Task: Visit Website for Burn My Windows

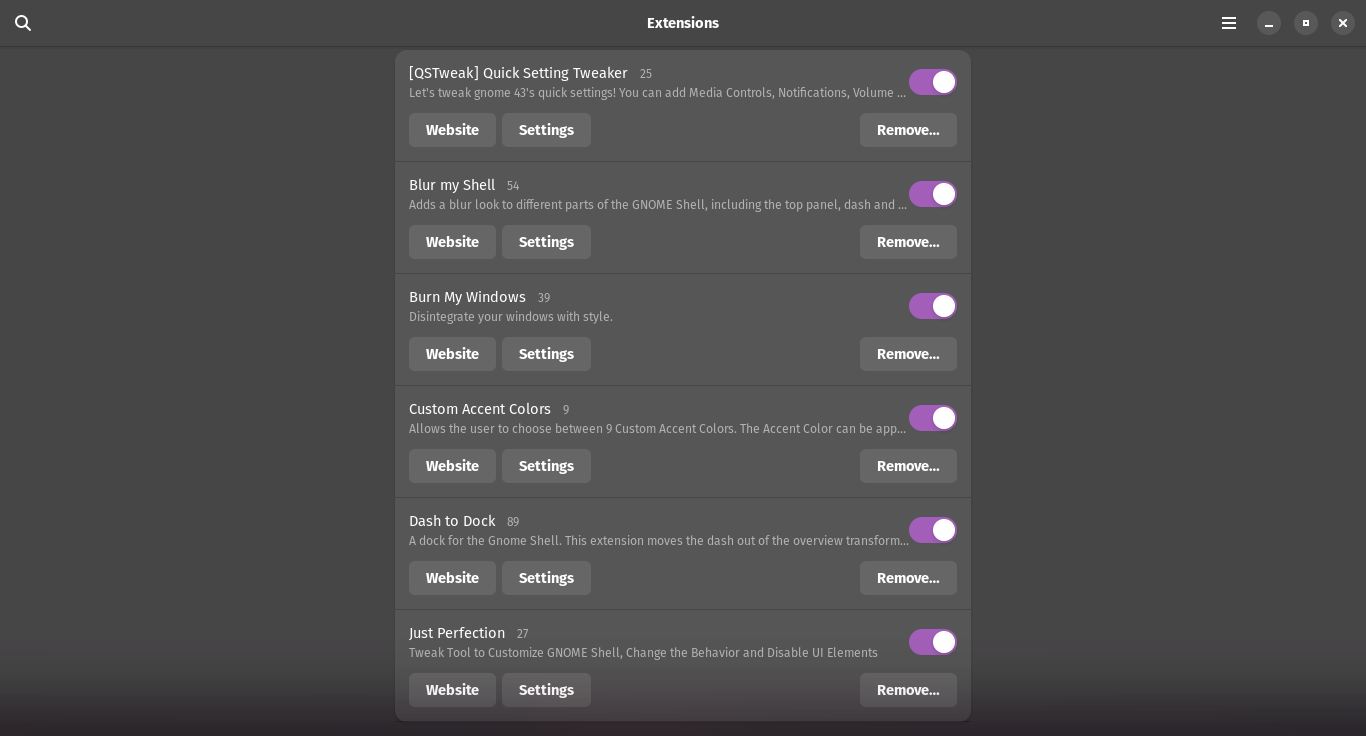Action: 452,354
